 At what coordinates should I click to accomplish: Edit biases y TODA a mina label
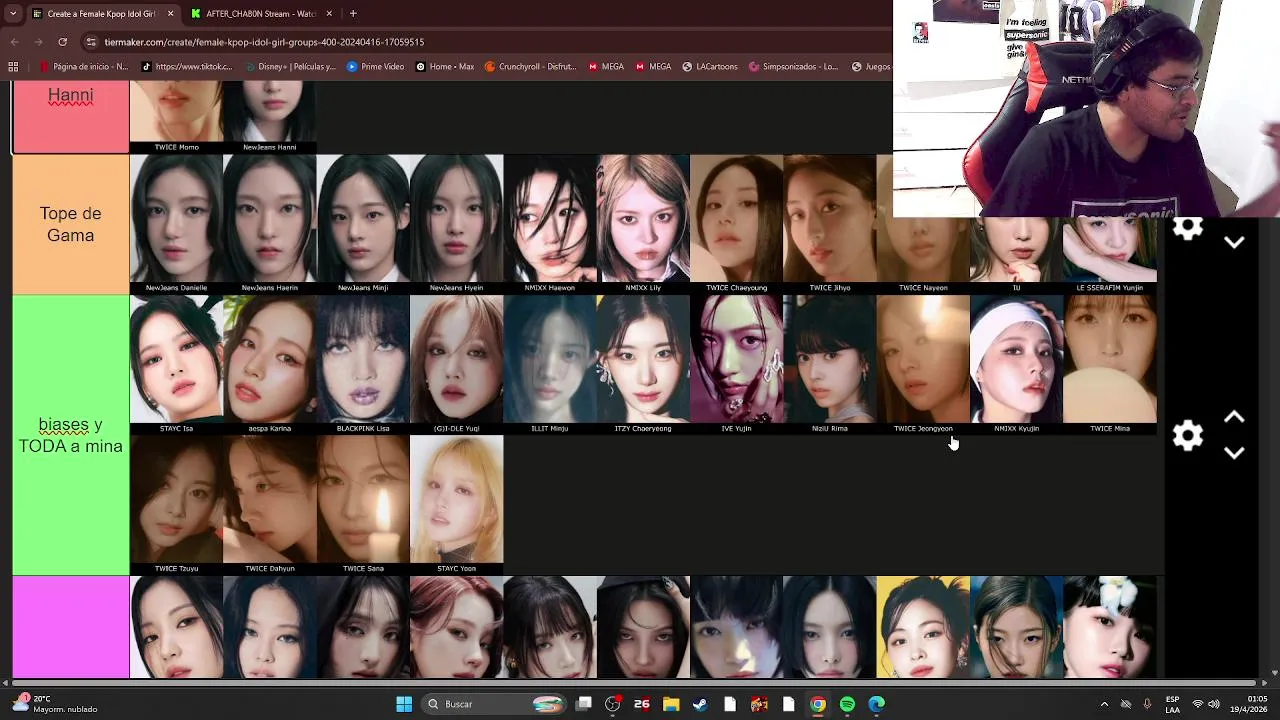point(70,436)
